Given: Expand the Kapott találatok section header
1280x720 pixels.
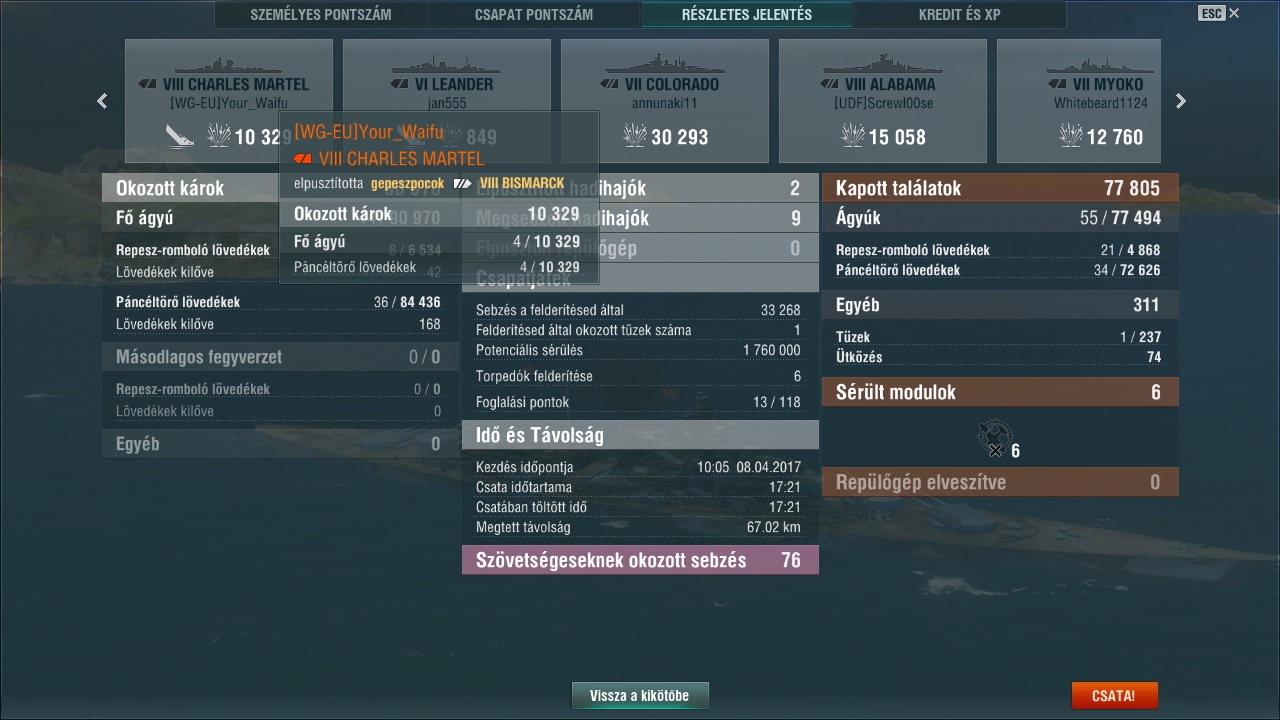Looking at the screenshot, I should pos(1000,188).
